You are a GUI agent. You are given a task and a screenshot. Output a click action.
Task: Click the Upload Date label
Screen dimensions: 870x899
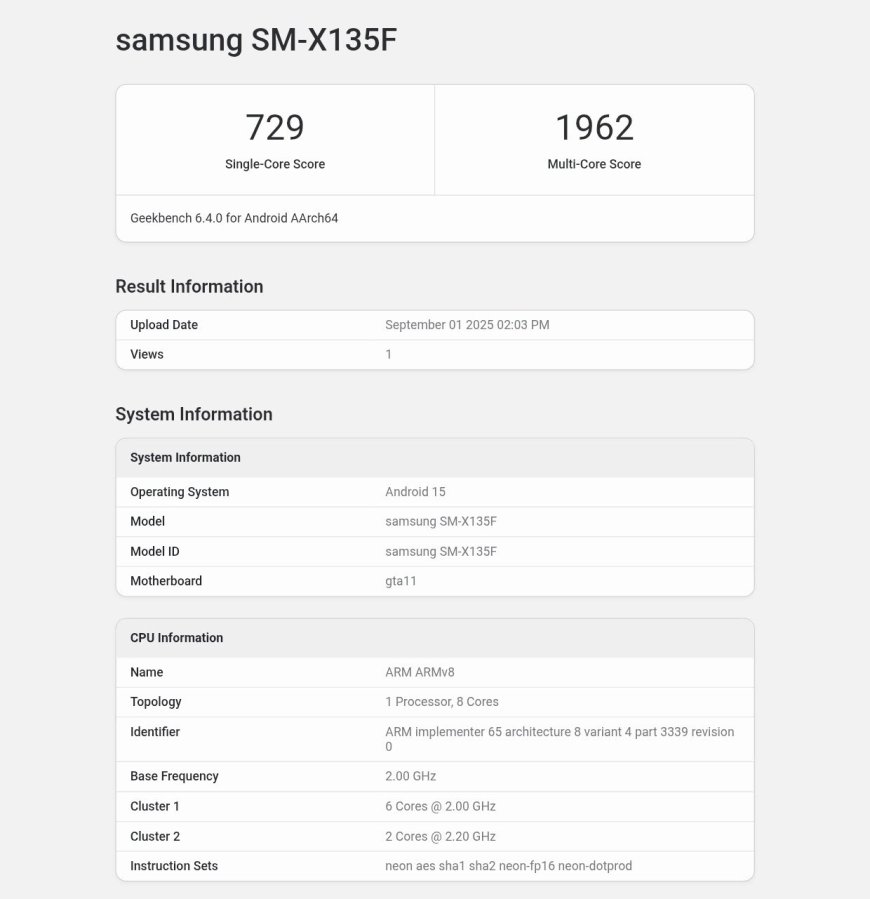(164, 325)
